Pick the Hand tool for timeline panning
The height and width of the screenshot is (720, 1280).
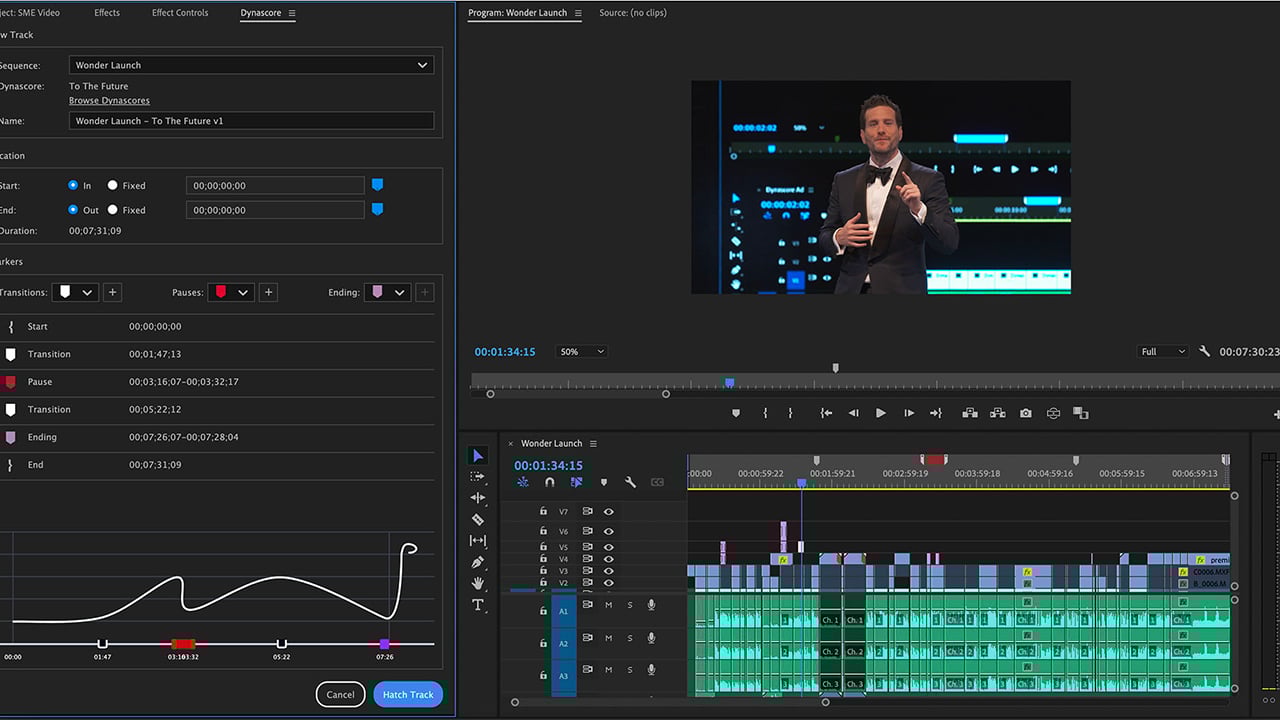(478, 583)
